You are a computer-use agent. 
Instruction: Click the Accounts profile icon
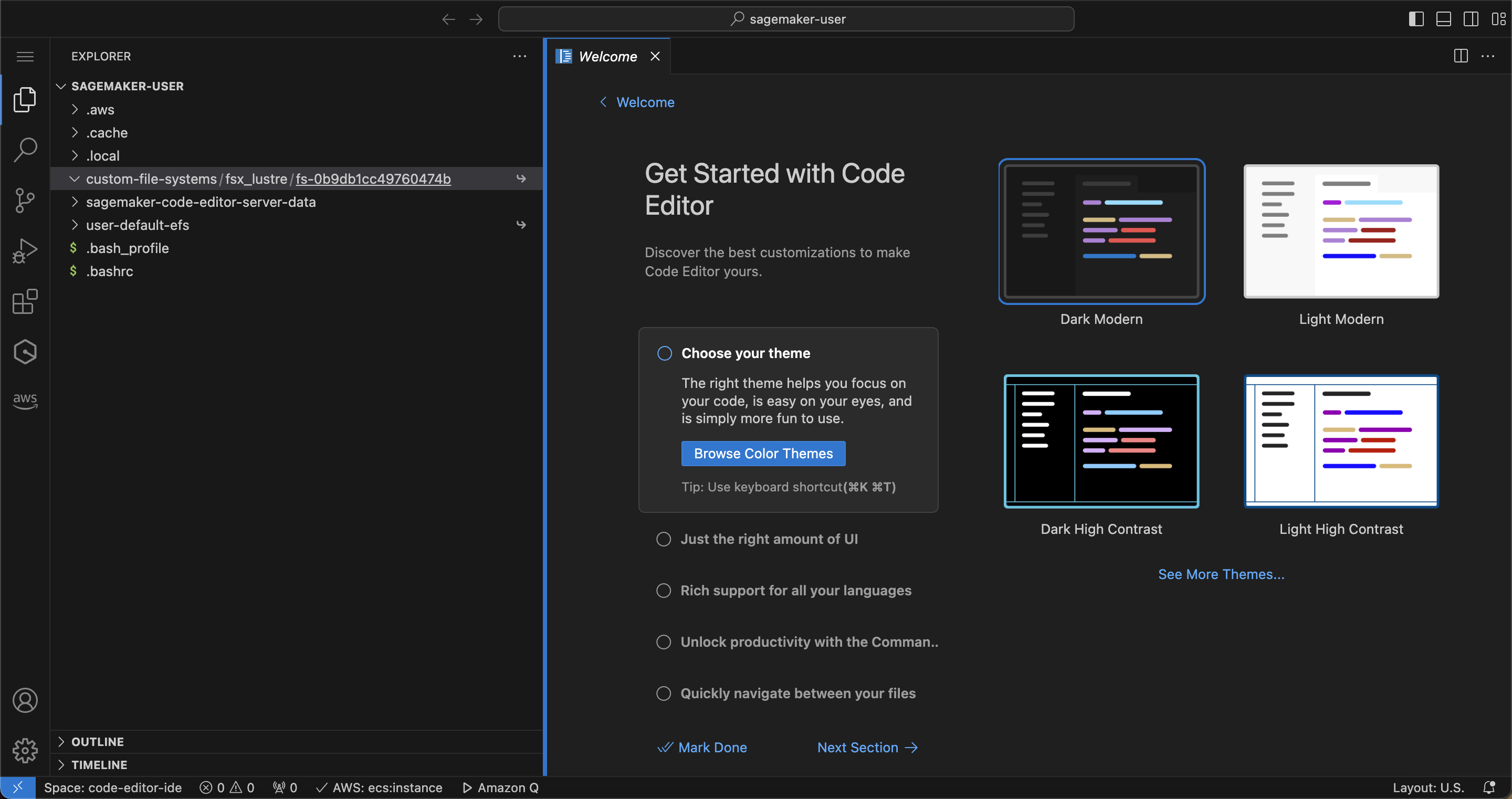(x=25, y=700)
